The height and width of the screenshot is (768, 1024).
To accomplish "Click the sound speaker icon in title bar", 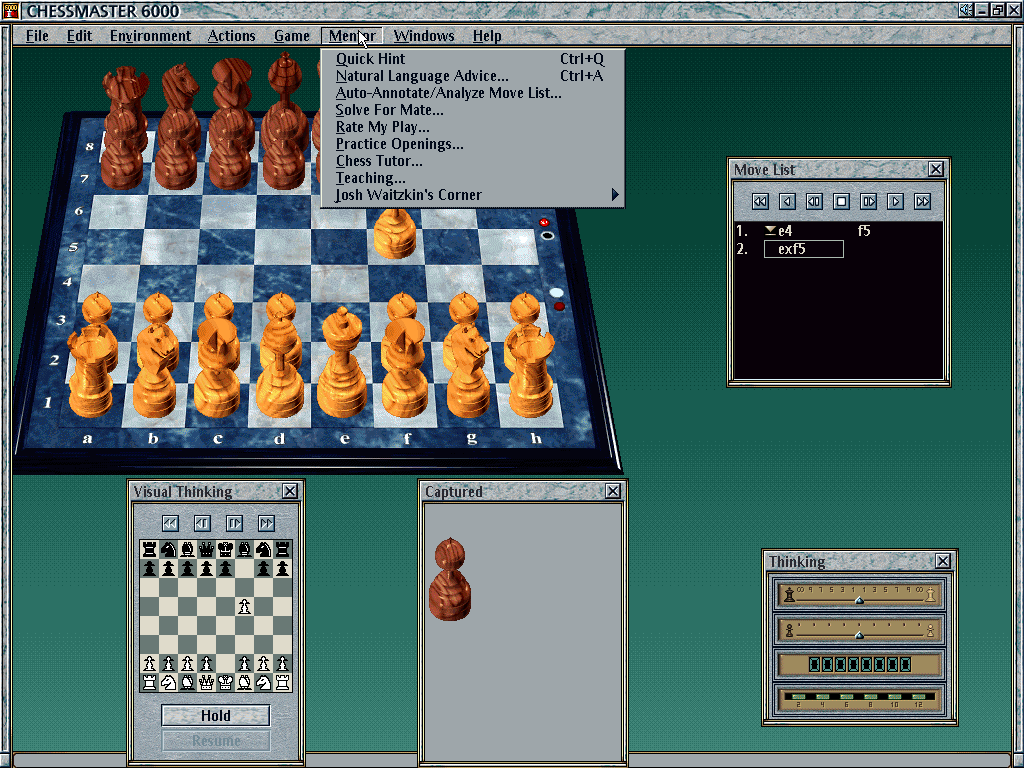I will 966,10.
